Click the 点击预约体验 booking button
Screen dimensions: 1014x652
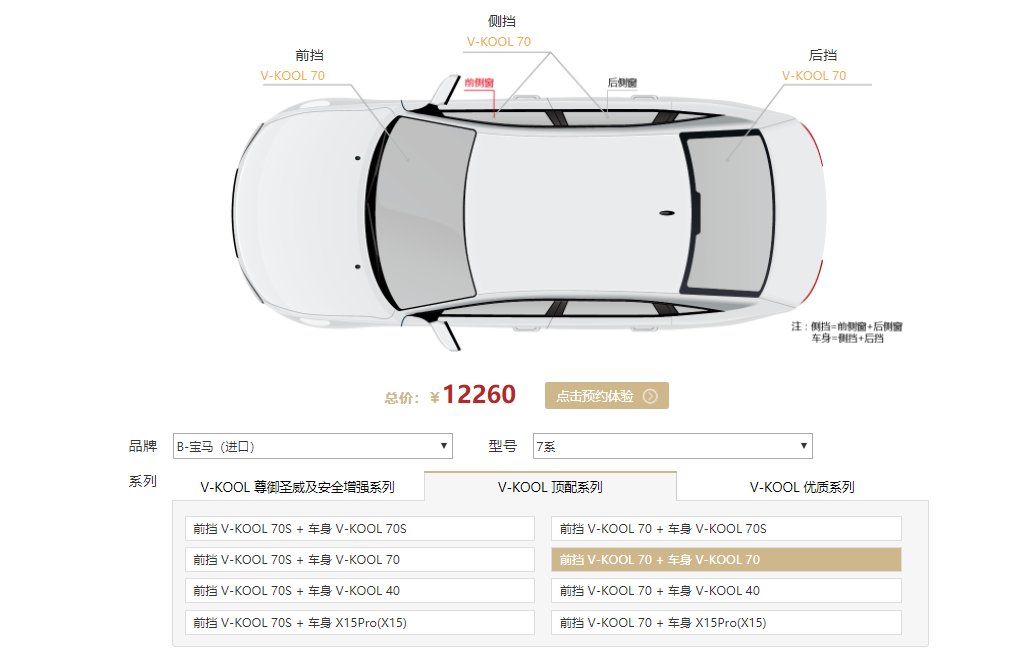[607, 396]
